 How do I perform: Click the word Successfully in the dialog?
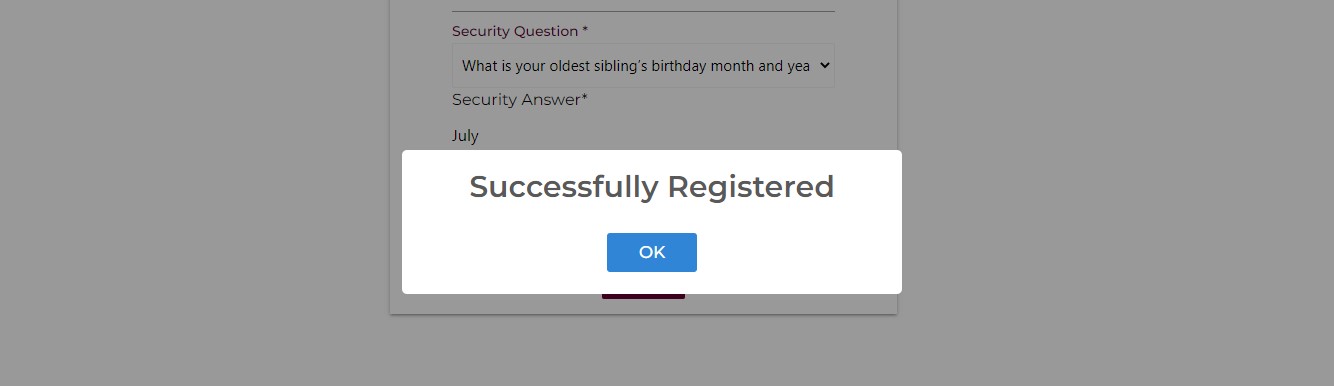point(563,187)
